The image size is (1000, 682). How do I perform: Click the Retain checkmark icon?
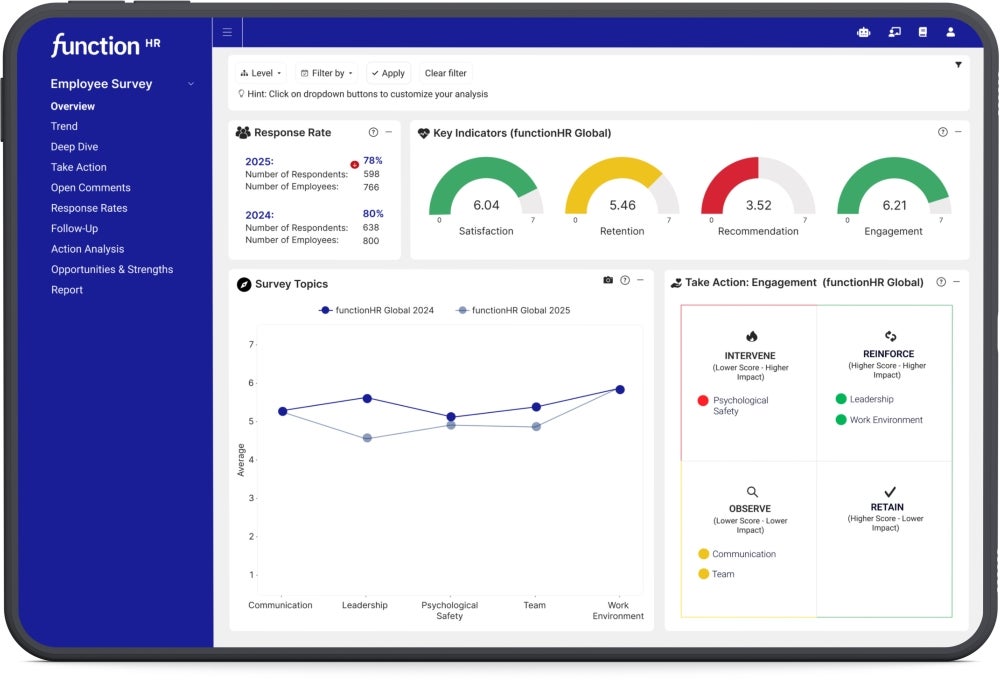click(890, 491)
